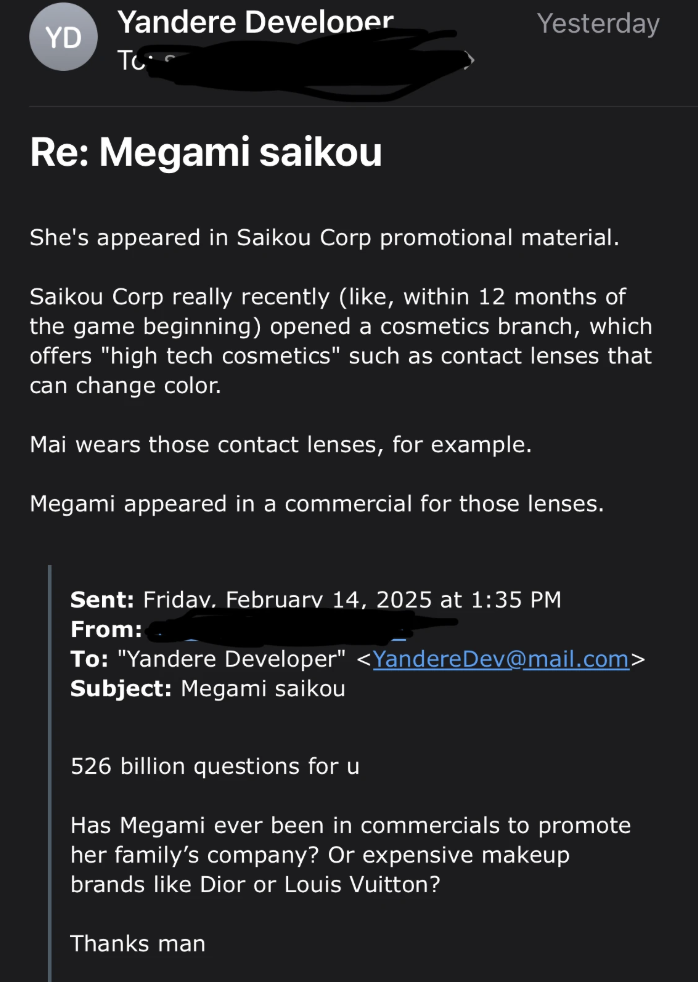Tap the To: label under the sender name
Image resolution: width=698 pixels, height=982 pixels.
(130, 61)
